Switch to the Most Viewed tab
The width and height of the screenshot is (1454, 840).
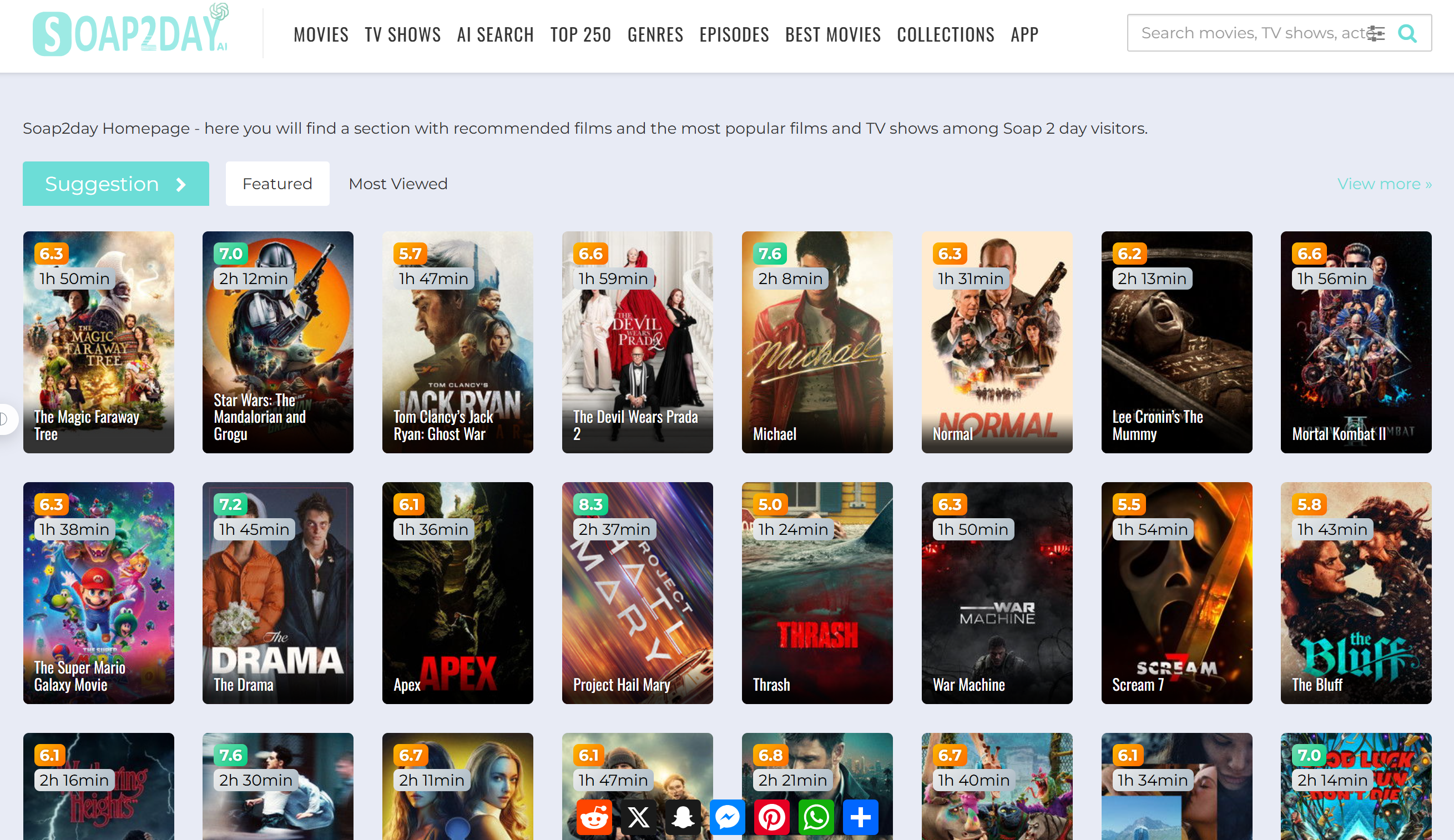(x=398, y=184)
